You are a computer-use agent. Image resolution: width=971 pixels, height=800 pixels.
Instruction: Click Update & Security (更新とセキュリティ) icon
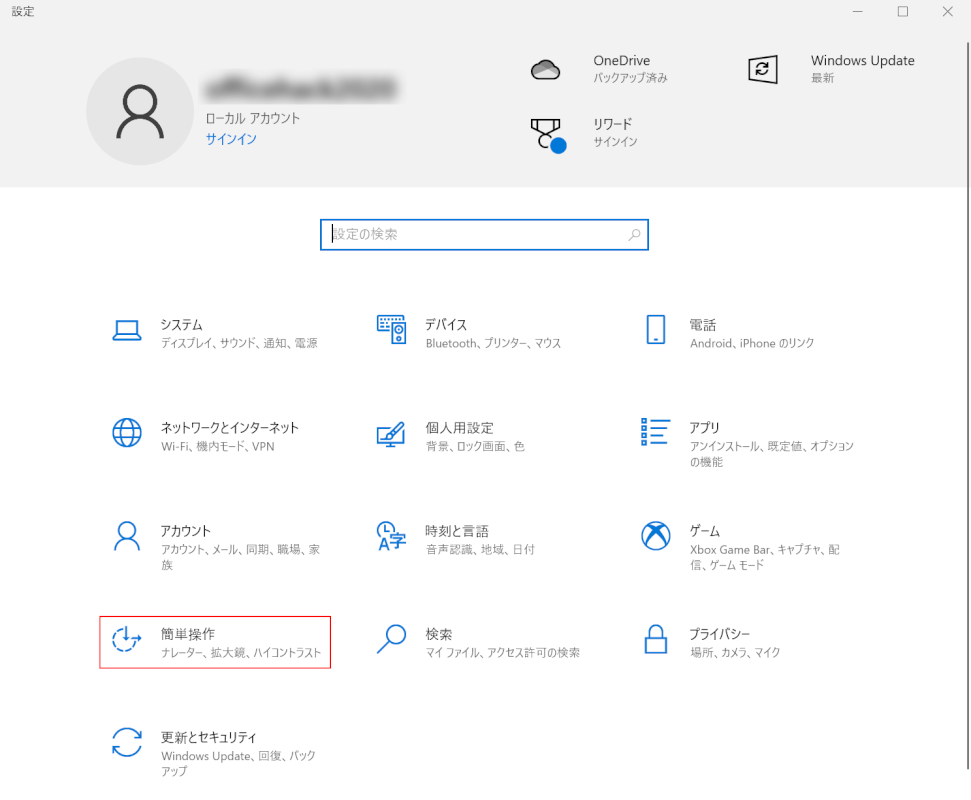(x=127, y=743)
